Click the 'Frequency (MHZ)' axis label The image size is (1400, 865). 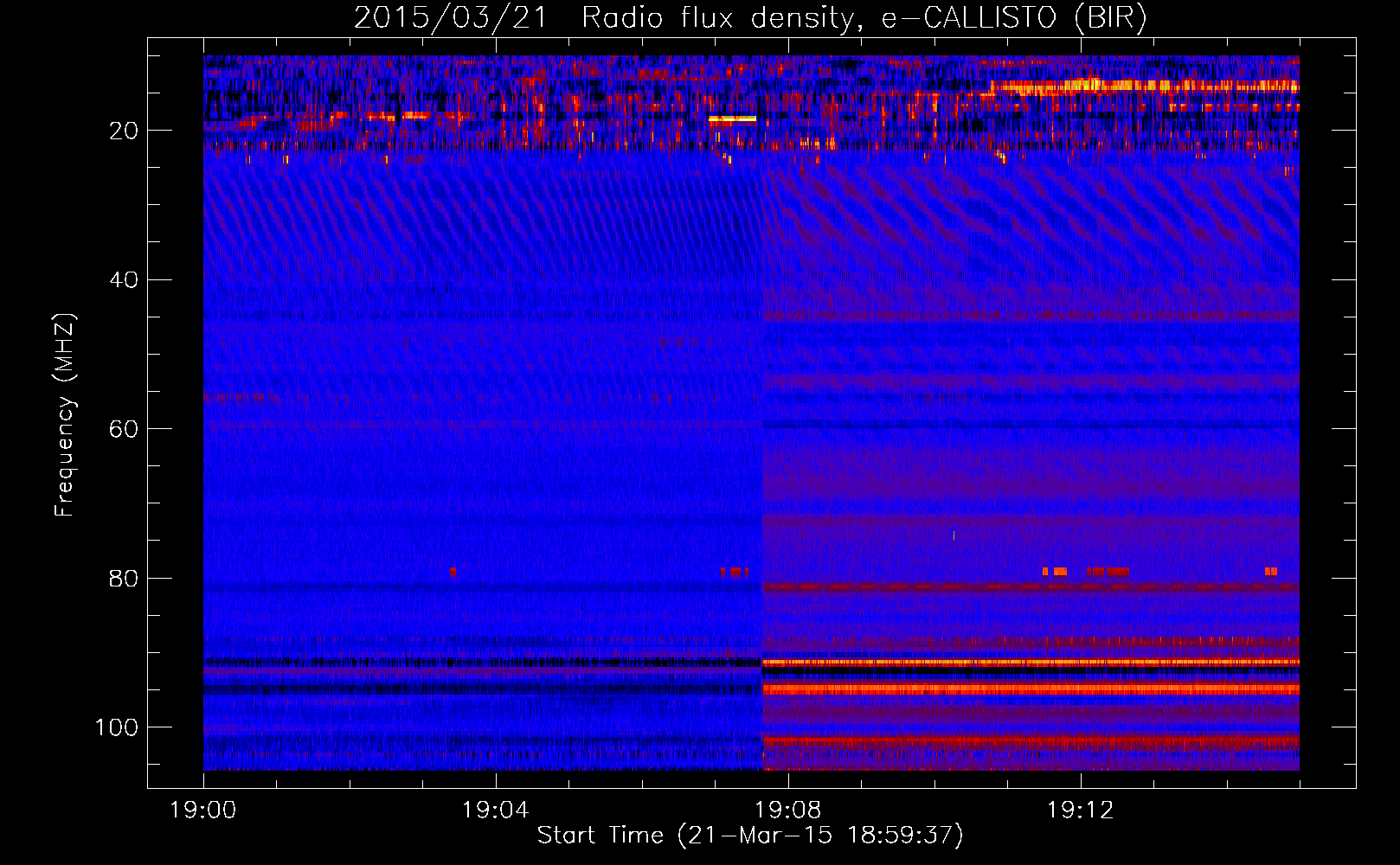[x=65, y=414]
